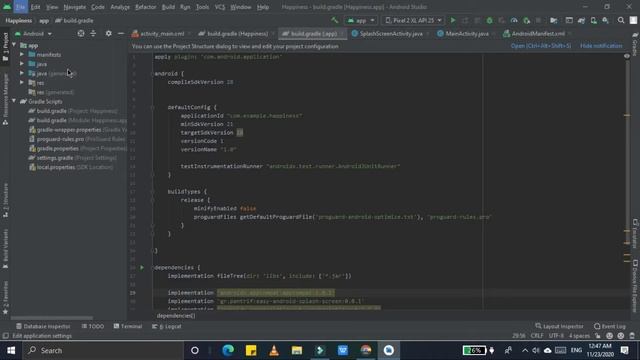Click the Make Project hammer icon
Image resolution: width=640 pixels, height=360 pixels.
335,20
